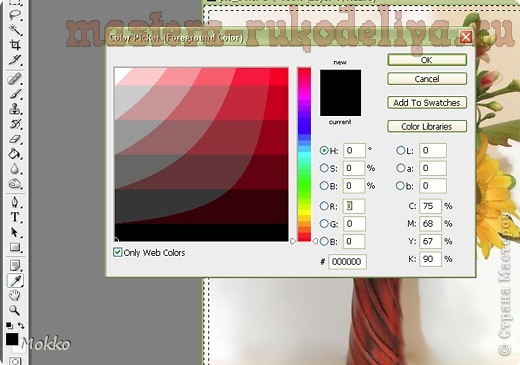This screenshot has width=520, height=365.
Task: Select the Lasso tool
Action: pyautogui.click(x=15, y=15)
